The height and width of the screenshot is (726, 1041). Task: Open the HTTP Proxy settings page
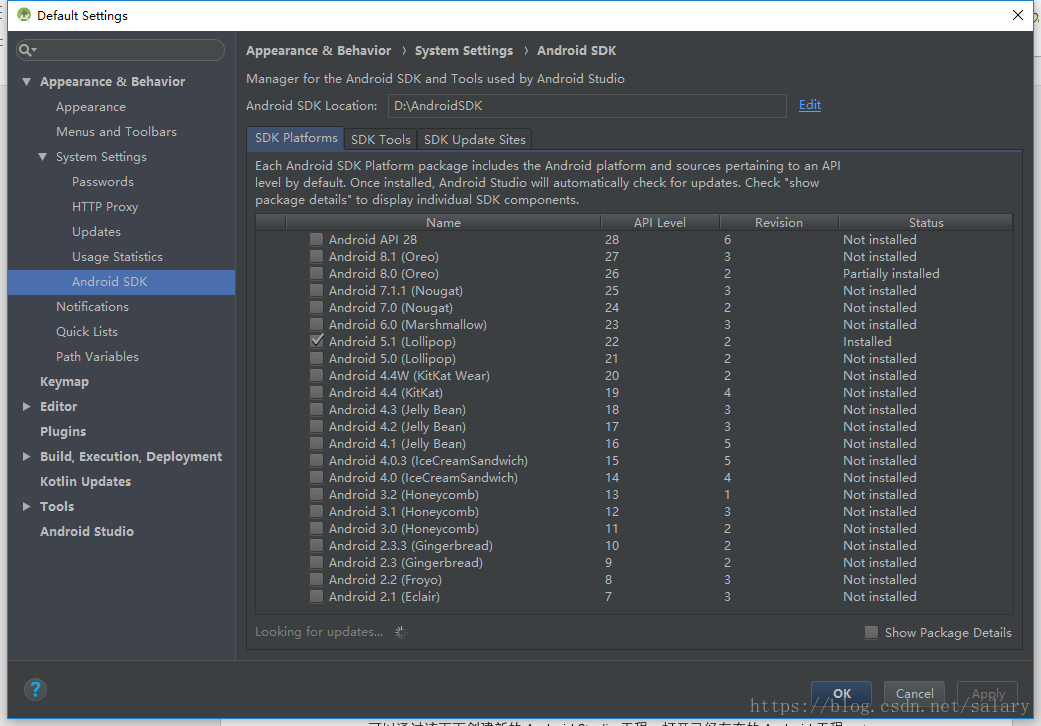(105, 206)
